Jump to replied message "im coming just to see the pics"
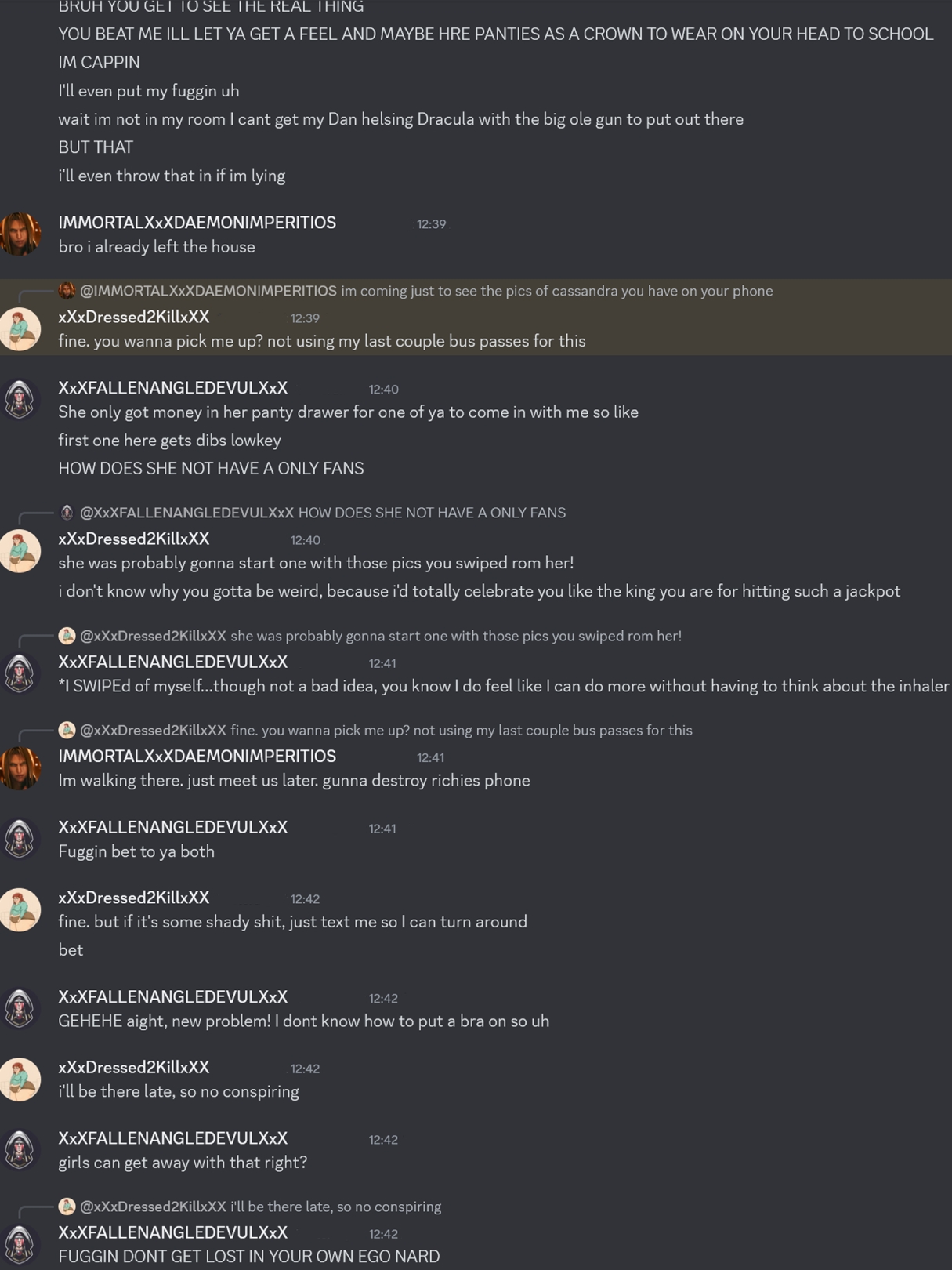952x1270 pixels. click(556, 291)
